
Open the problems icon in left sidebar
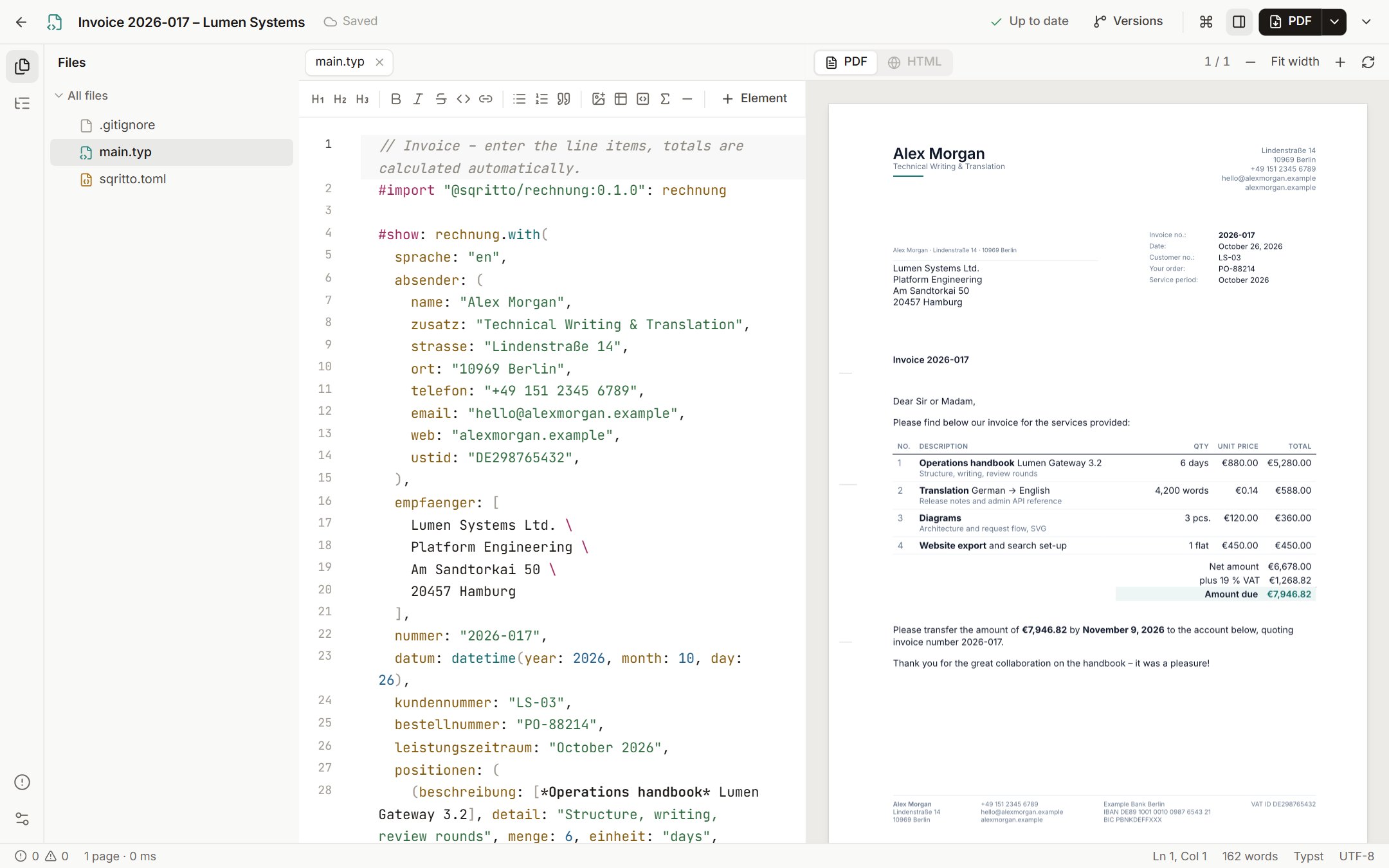pos(22,782)
